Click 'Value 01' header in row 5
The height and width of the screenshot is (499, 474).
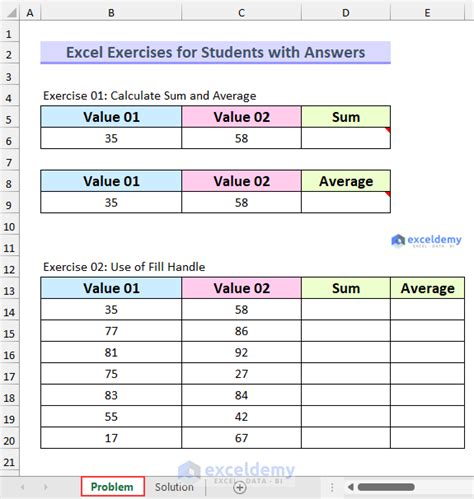[111, 117]
